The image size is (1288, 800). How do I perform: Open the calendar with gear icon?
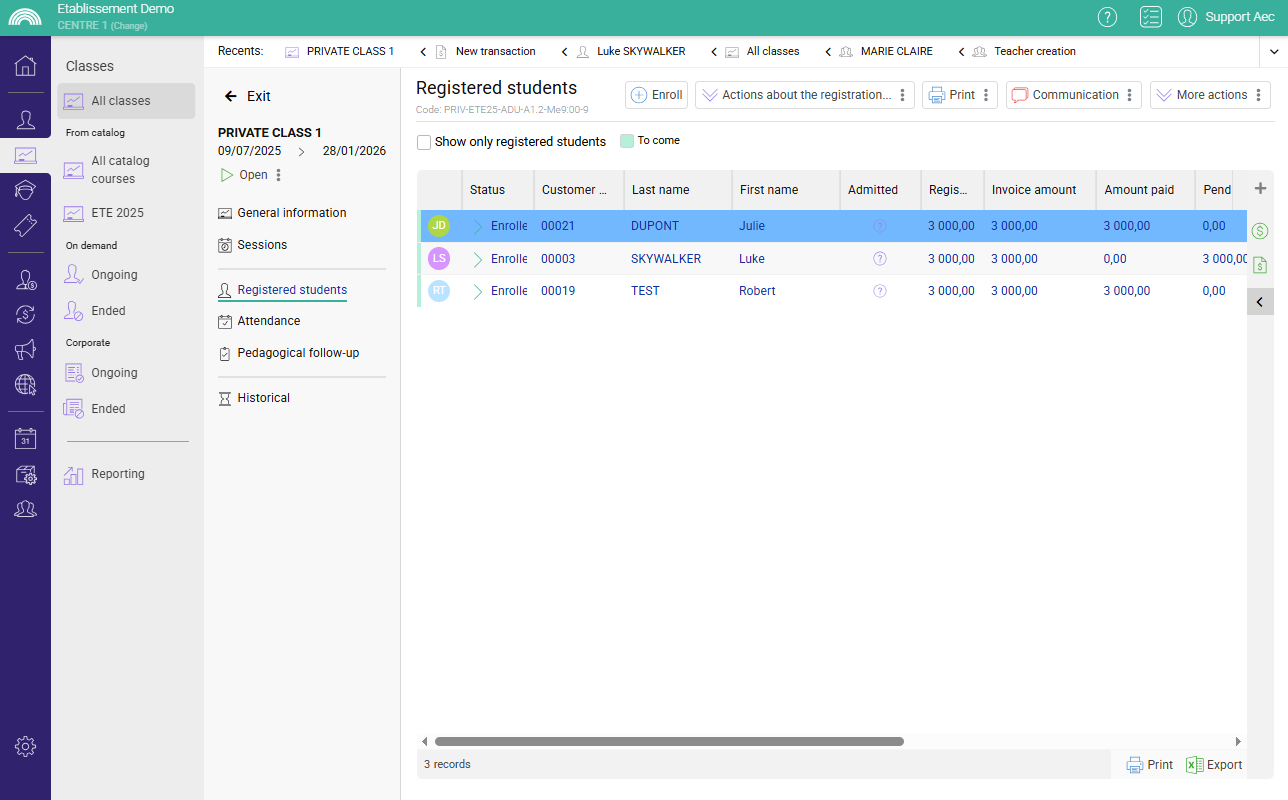(x=25, y=474)
